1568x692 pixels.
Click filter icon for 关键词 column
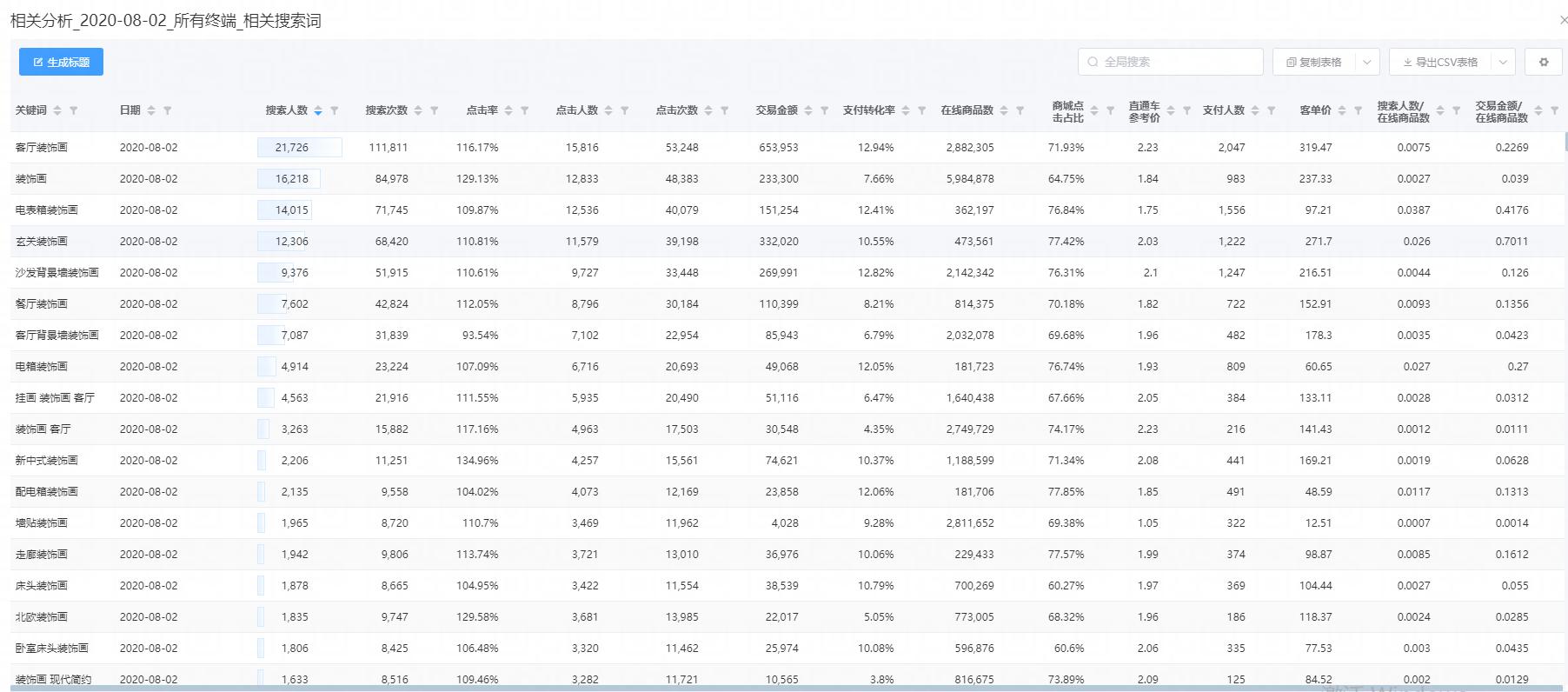[x=74, y=110]
